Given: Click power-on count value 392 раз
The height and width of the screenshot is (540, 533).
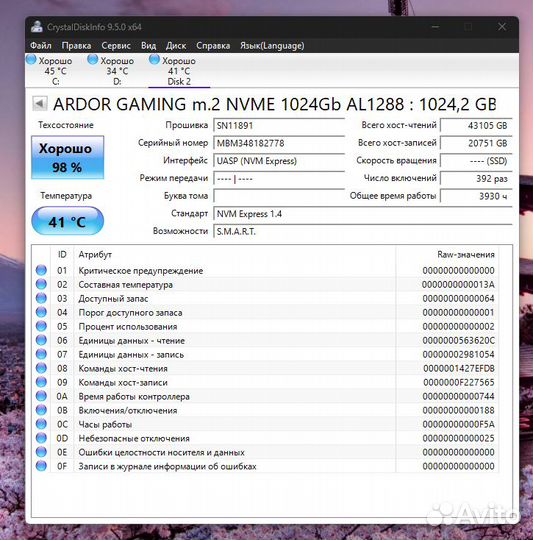Looking at the screenshot, I should tap(476, 178).
